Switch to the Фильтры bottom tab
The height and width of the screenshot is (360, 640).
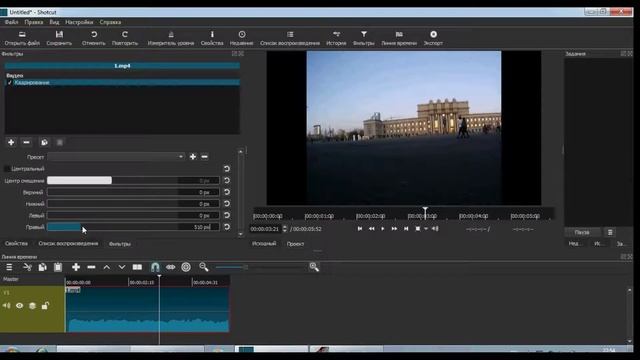(x=120, y=244)
